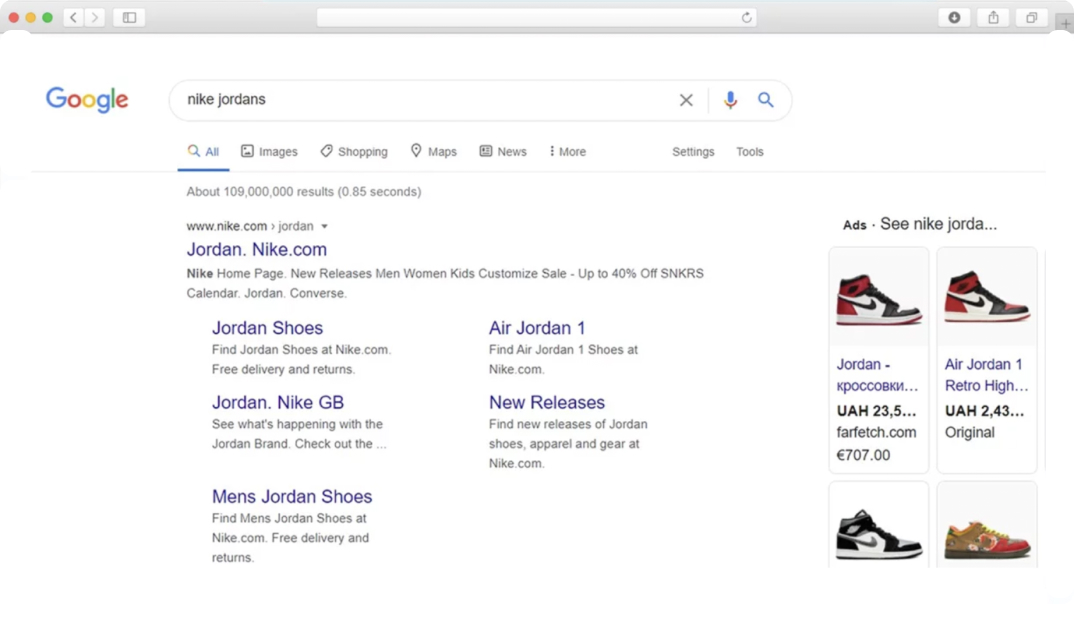
Task: Open the Jordan. Nike.com result link
Action: click(256, 250)
